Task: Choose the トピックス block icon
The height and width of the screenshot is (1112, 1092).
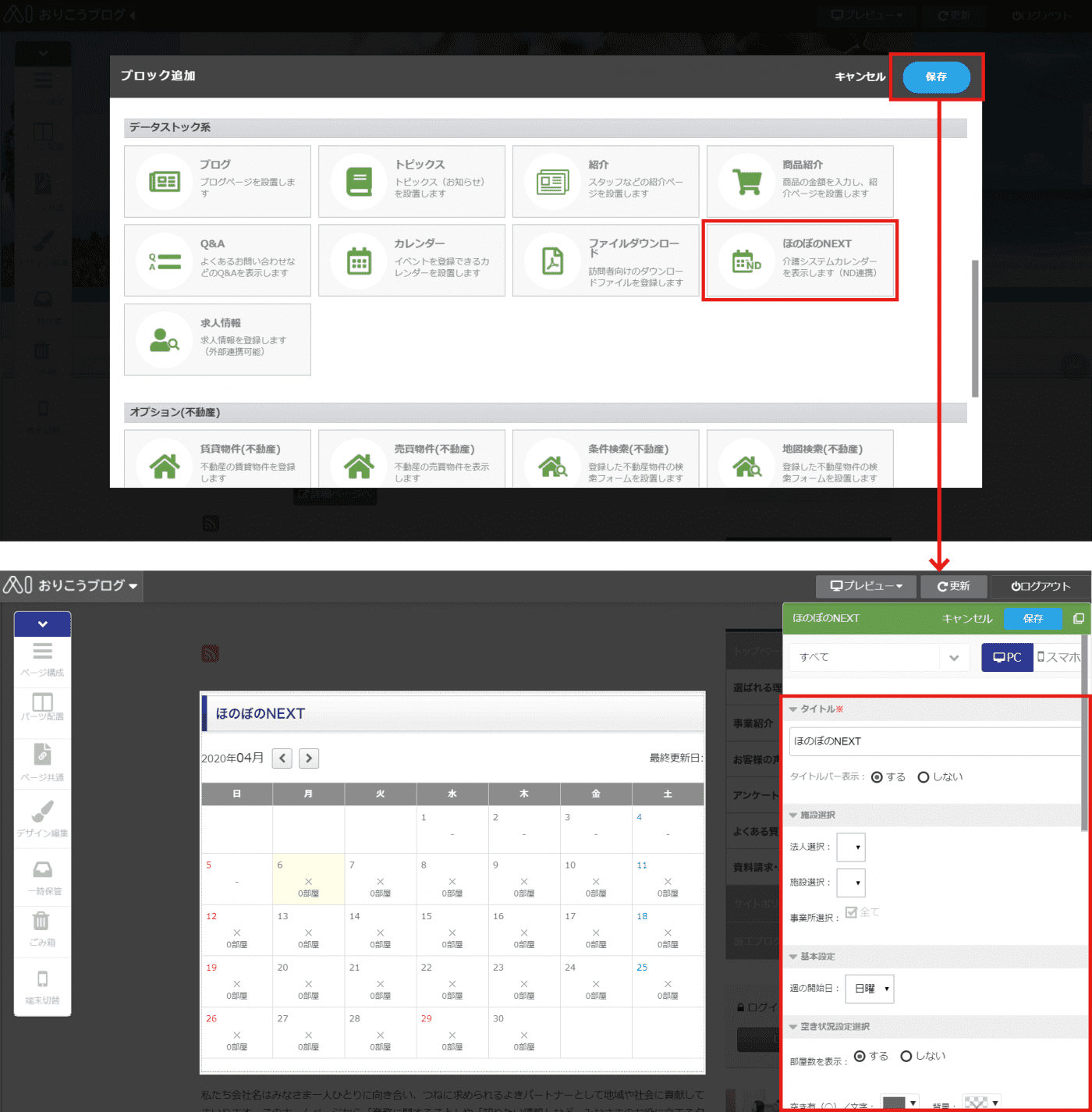Action: pos(359,182)
